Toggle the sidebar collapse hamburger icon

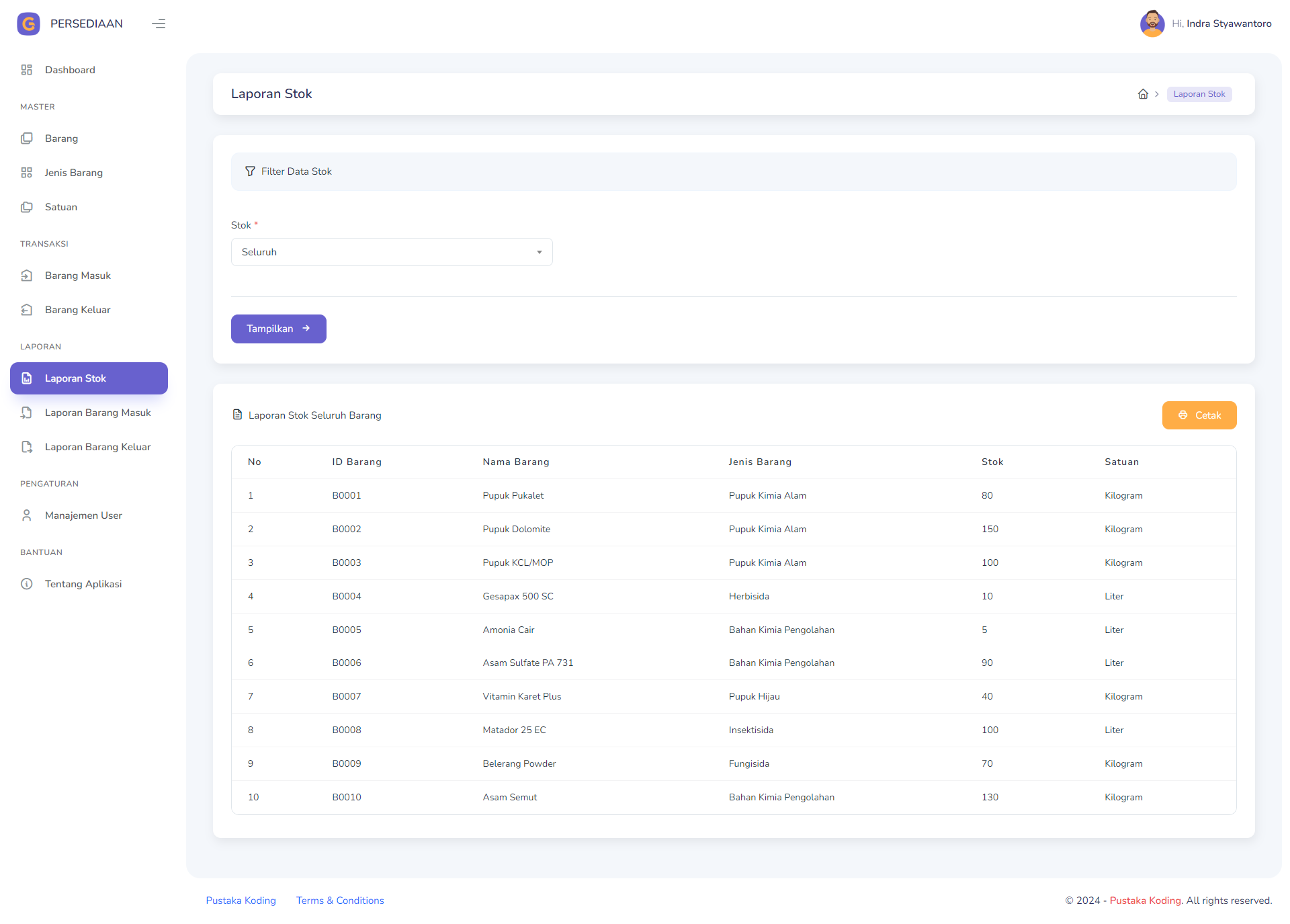[159, 24]
